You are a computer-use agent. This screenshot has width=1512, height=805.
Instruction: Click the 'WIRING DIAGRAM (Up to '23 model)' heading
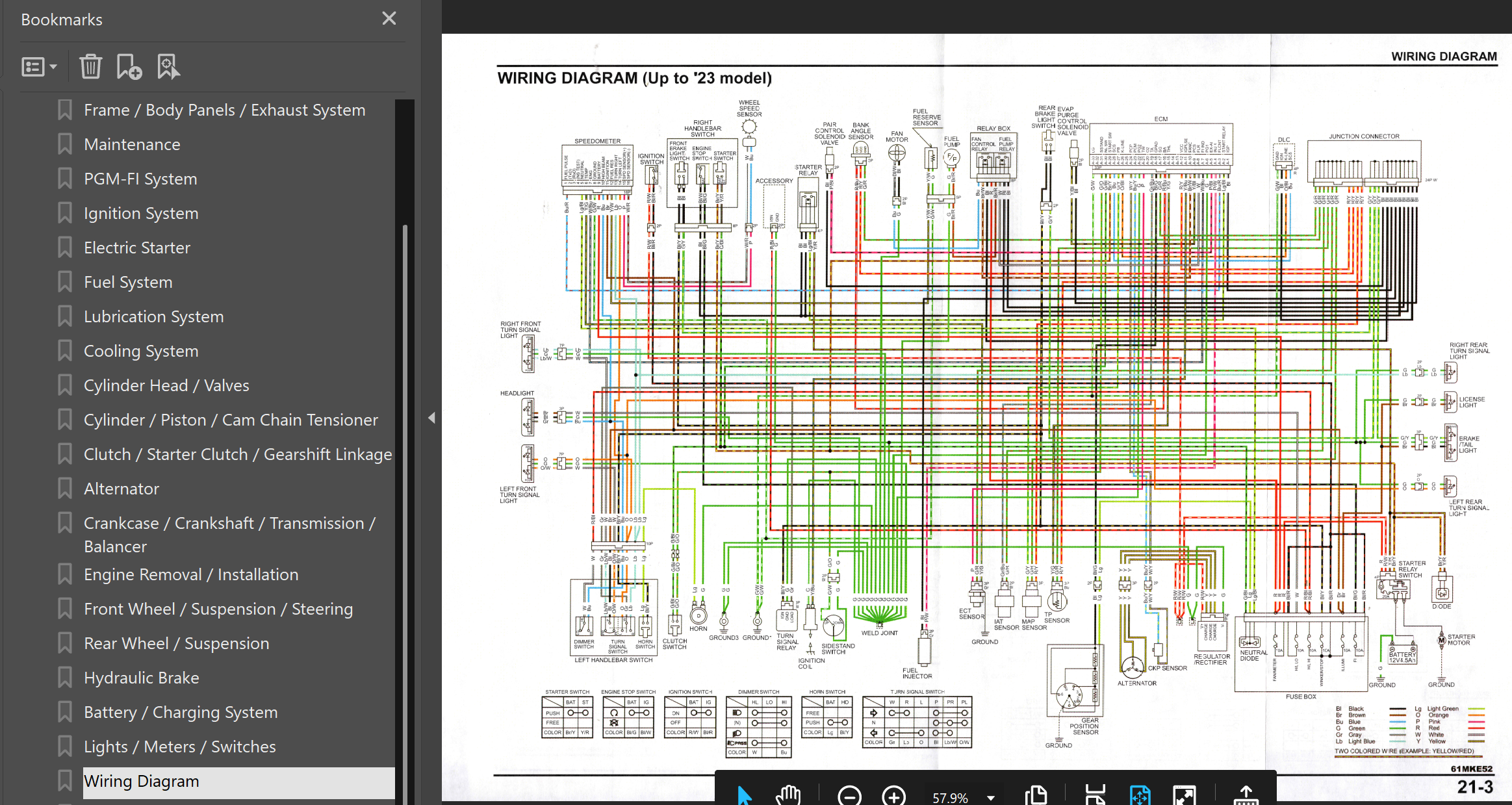point(634,79)
